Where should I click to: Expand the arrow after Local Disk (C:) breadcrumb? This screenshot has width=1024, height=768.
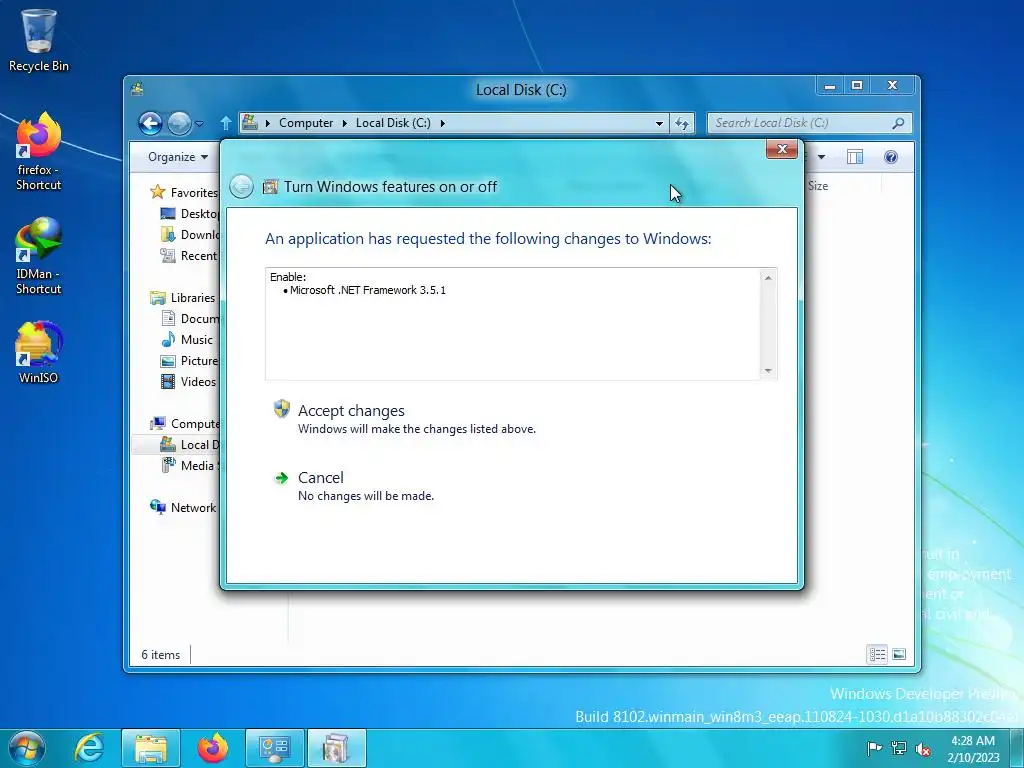tap(442, 123)
